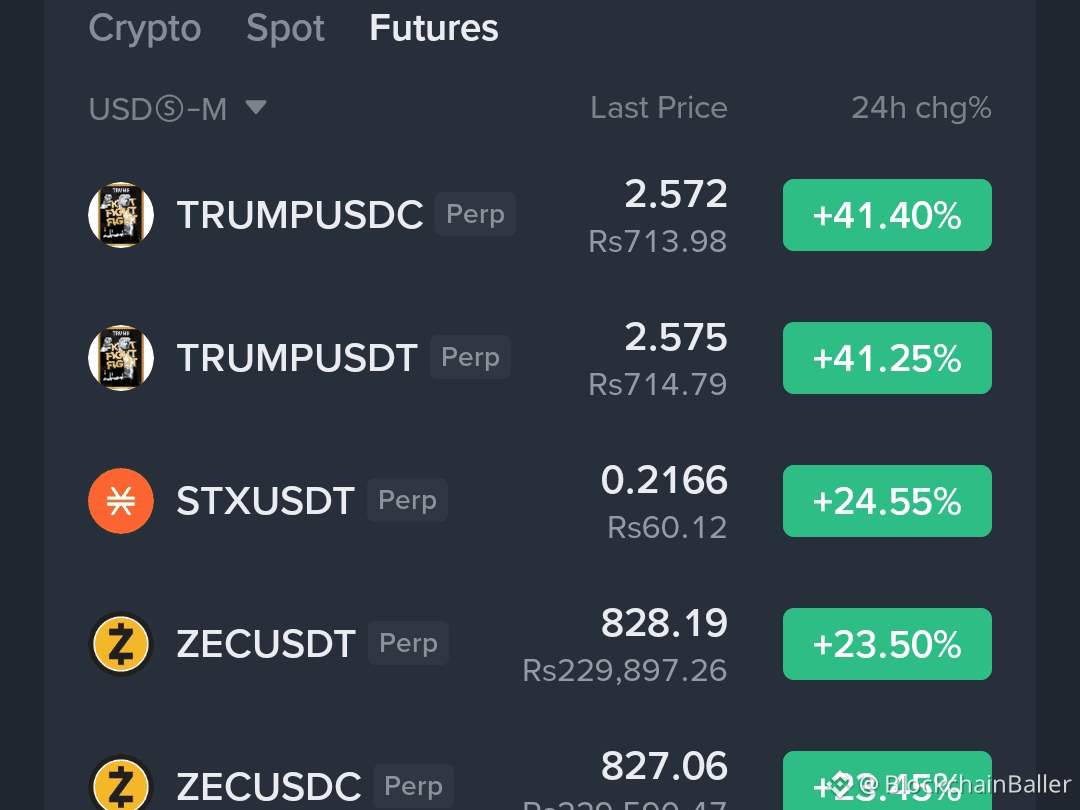Expand the USDⓈ-M dropdown arrow
The width and height of the screenshot is (1080, 810).
coord(256,107)
